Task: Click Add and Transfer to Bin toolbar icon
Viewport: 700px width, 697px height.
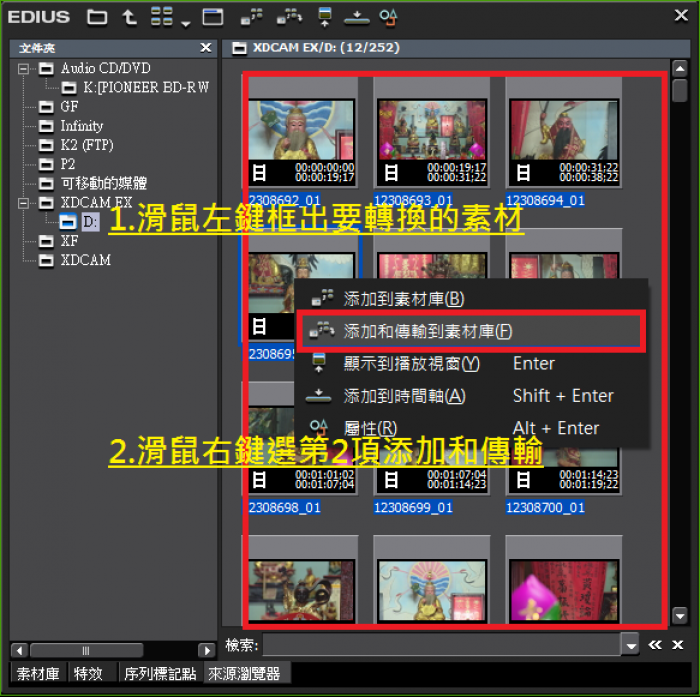Action: pos(289,17)
